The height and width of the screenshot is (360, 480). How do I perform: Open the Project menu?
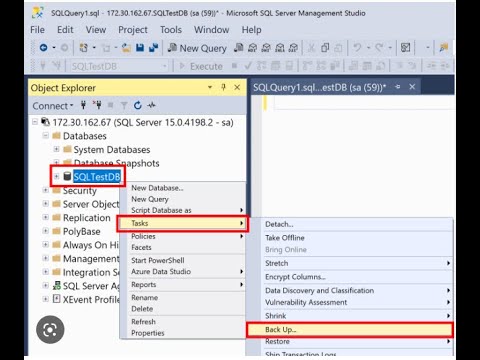(133, 30)
